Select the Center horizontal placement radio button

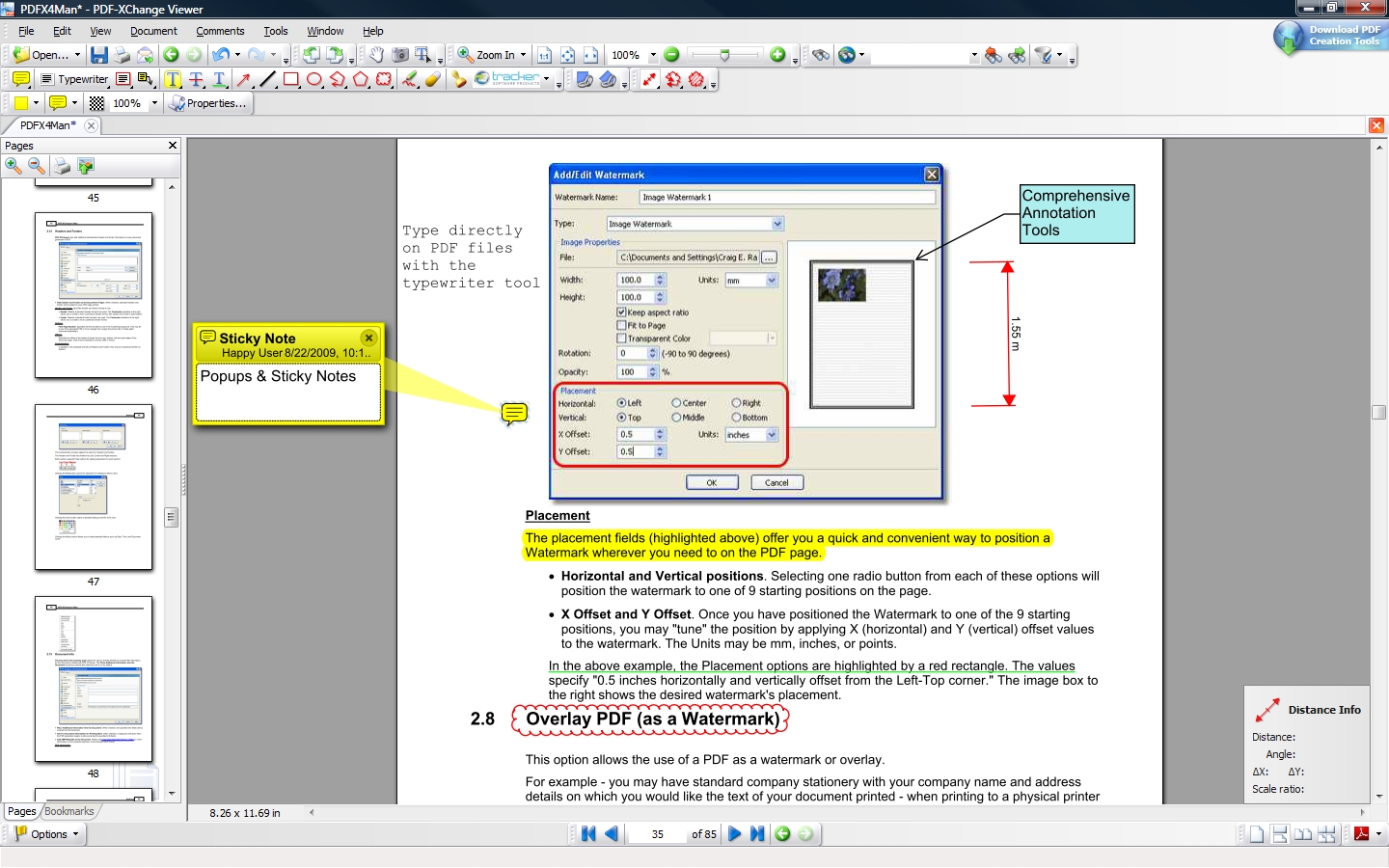[677, 403]
